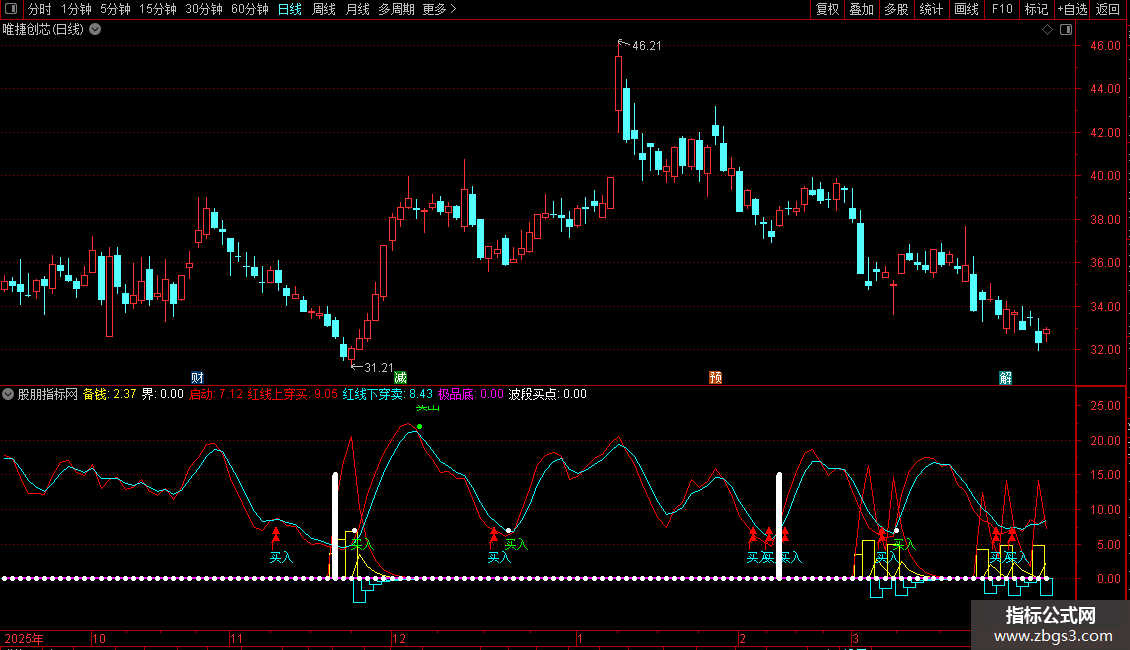Click the 返回 back button
The image size is (1130, 650).
[x=1108, y=9]
